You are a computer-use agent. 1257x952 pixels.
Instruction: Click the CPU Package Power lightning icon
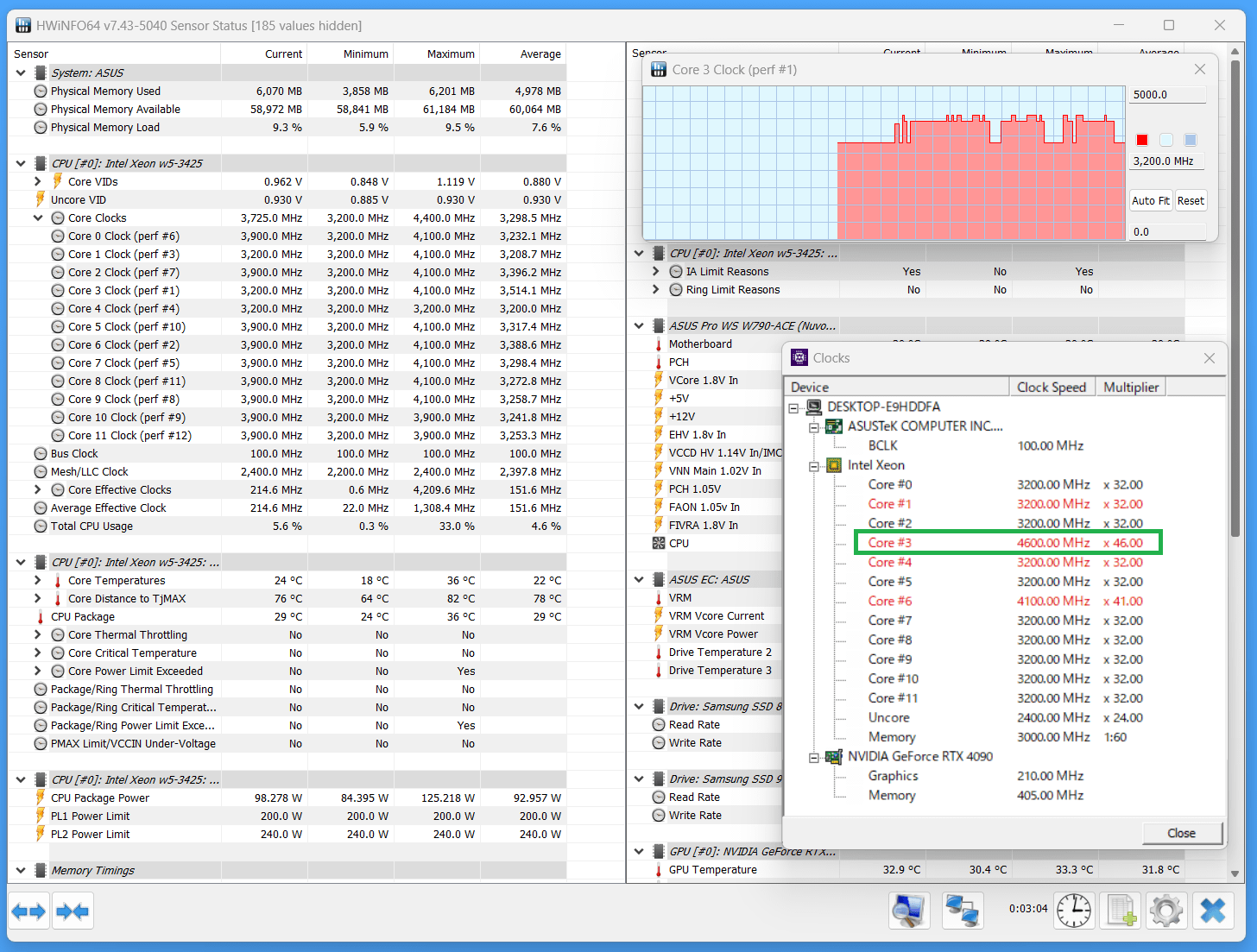pyautogui.click(x=40, y=798)
